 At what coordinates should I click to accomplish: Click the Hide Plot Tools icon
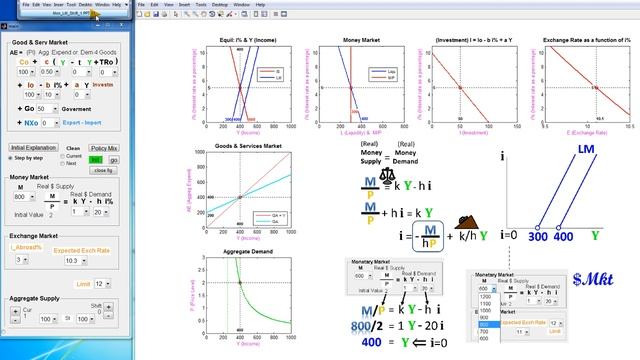tap(276, 14)
